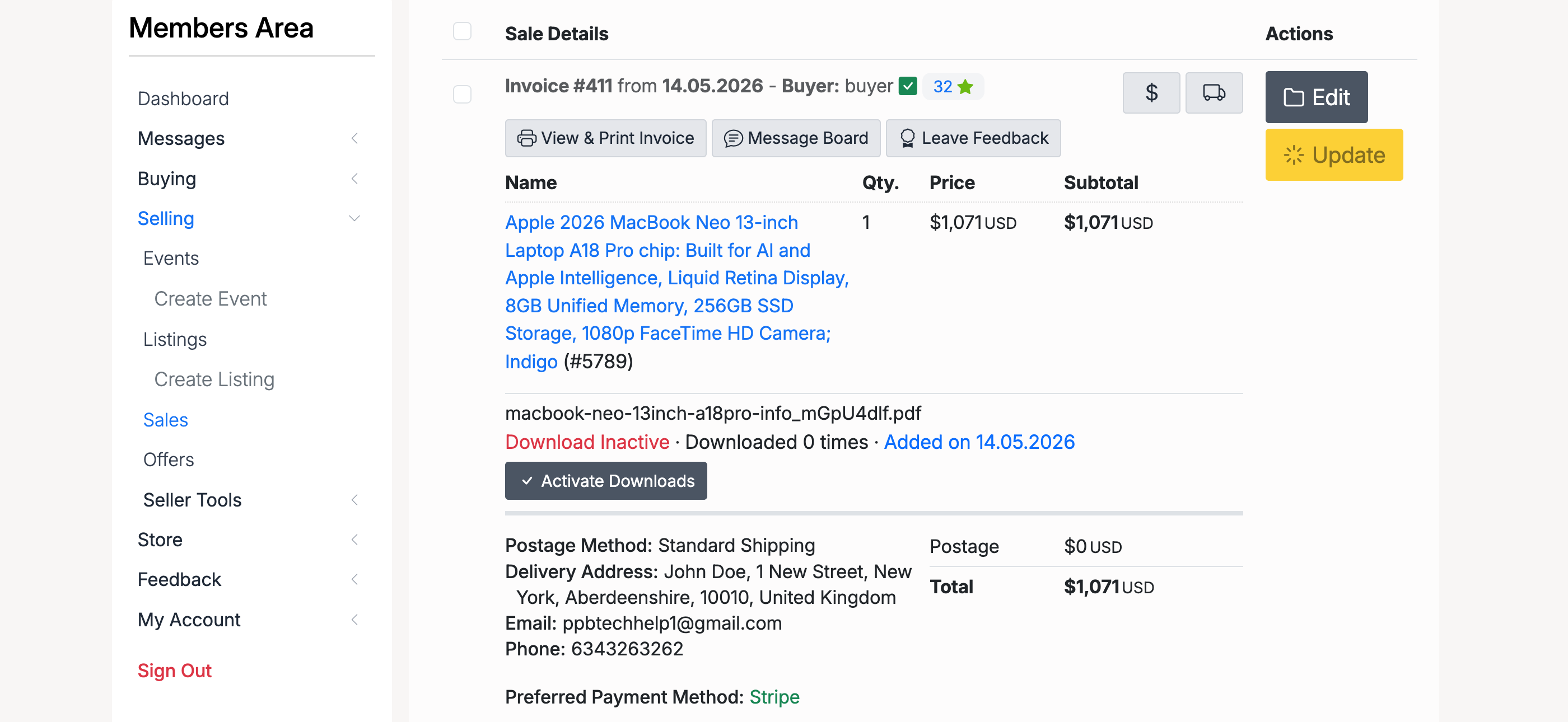Click View & Print Invoice button
This screenshot has height=722, width=1568.
(x=606, y=138)
